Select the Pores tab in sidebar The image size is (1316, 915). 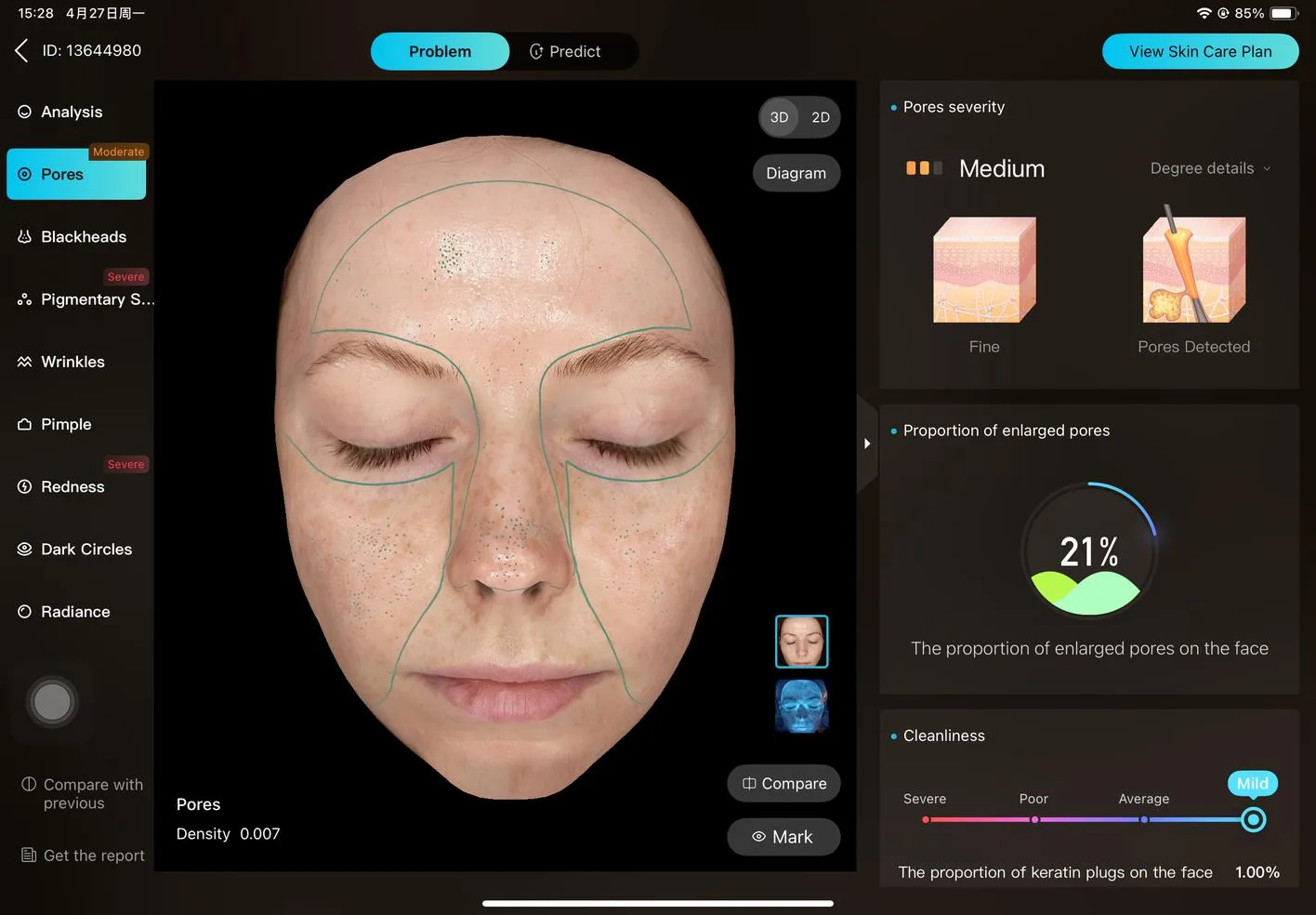(76, 174)
